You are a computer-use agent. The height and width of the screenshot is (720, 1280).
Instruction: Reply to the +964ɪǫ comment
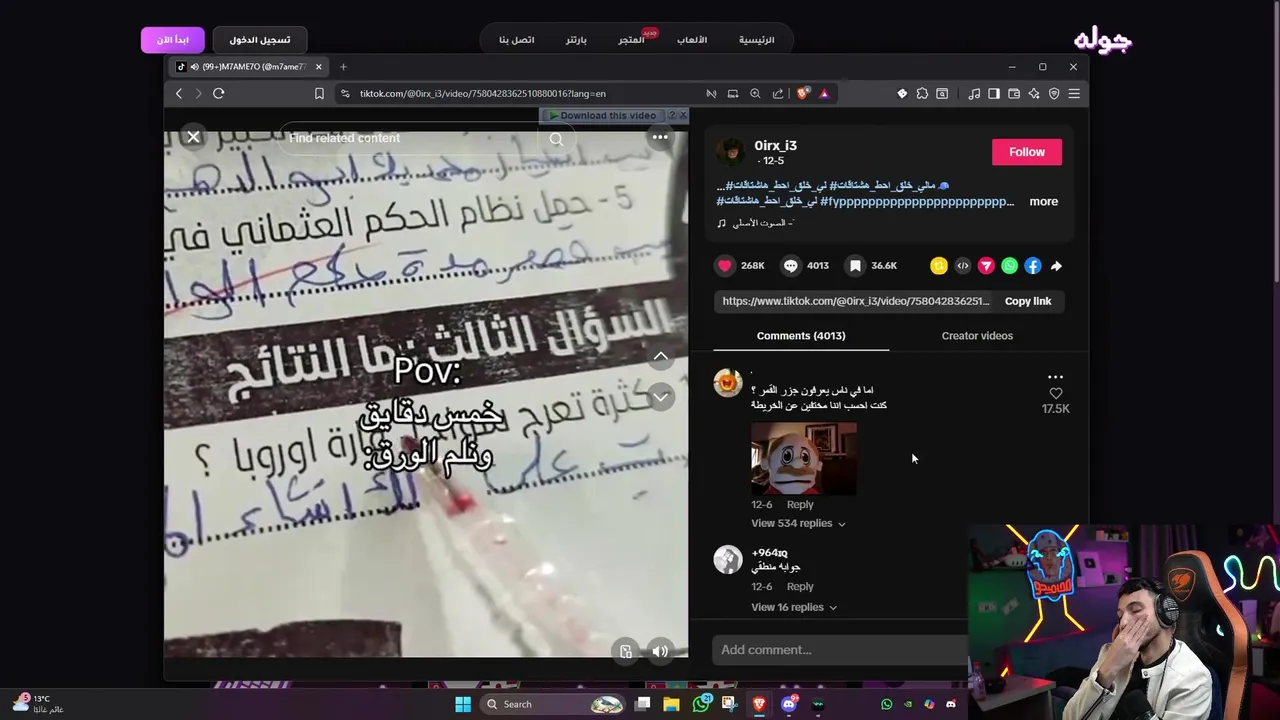pos(800,587)
